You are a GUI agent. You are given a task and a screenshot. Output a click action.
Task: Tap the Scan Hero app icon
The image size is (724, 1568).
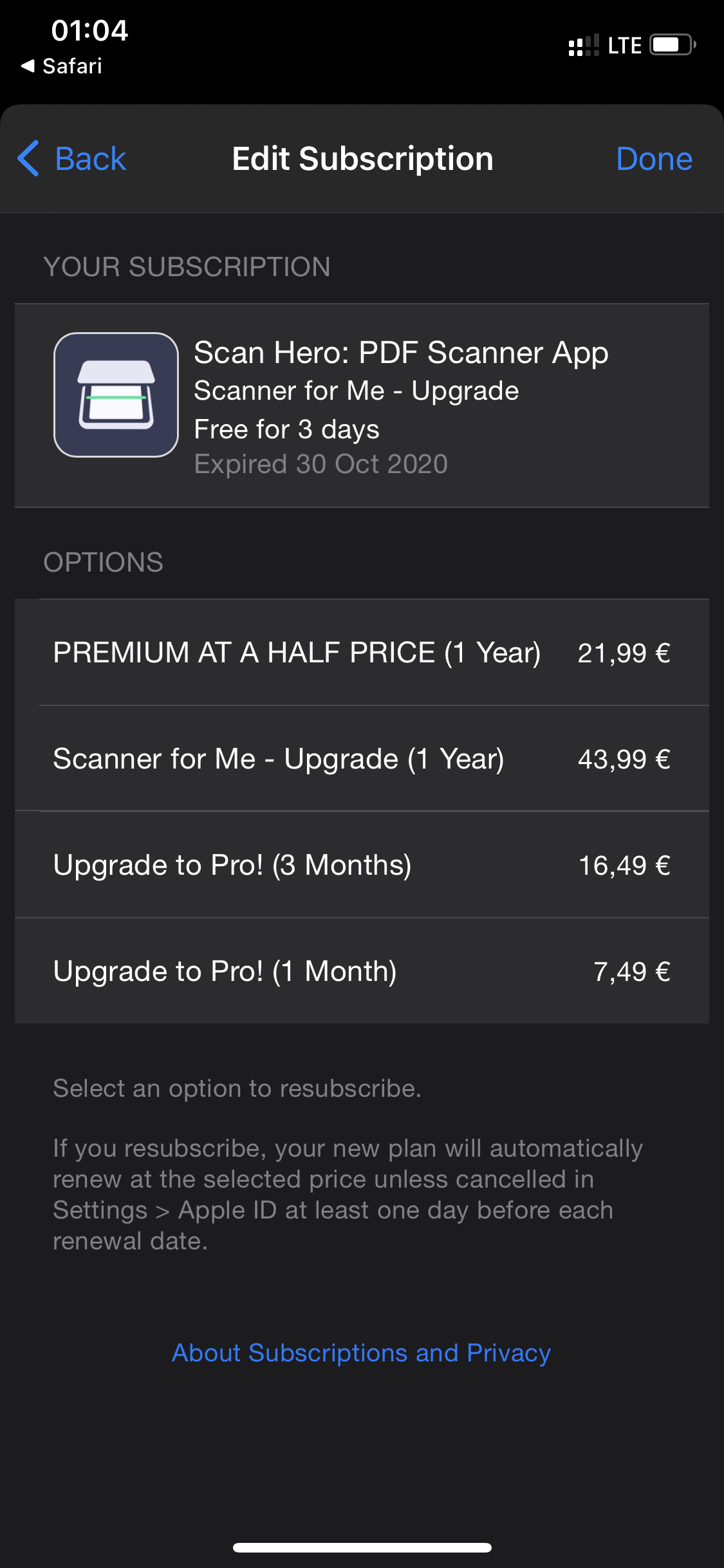(x=116, y=395)
